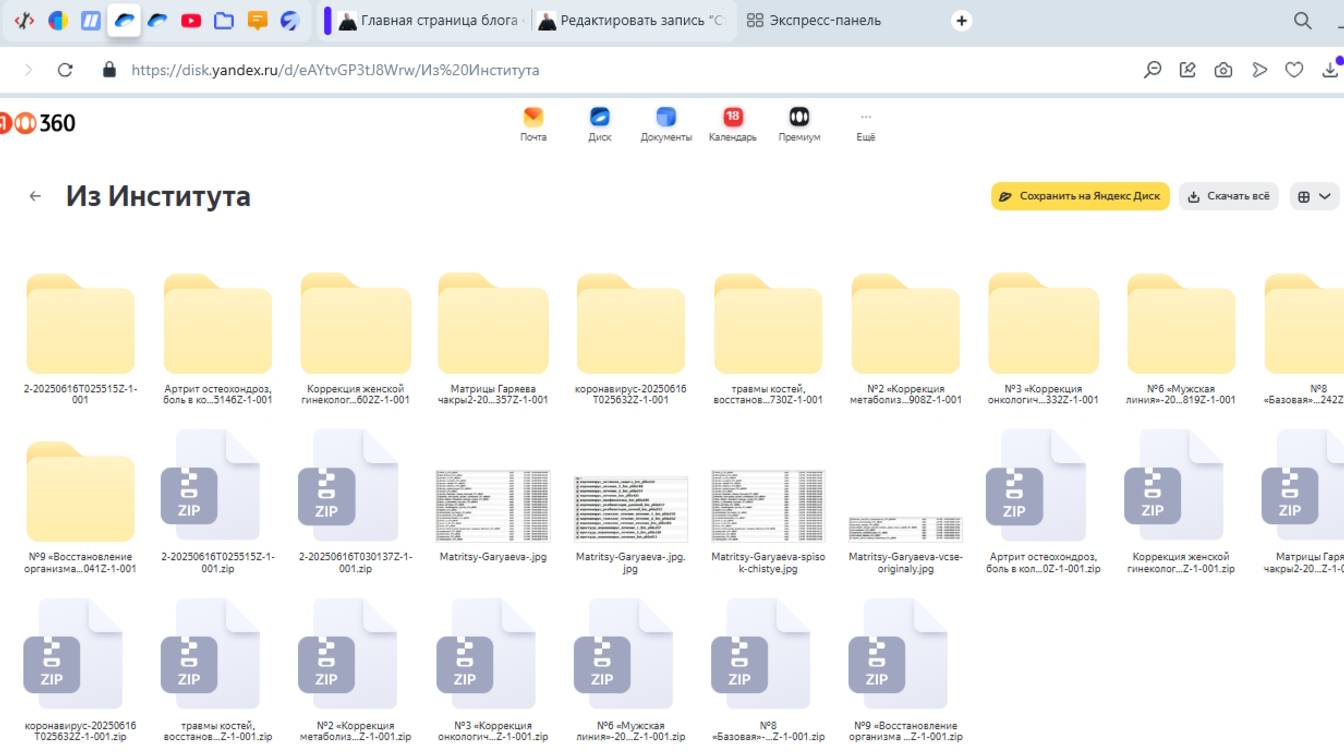Image resolution: width=1344 pixels, height=755 pixels.
Task: Click the Из Института page heading
Action: [x=158, y=196]
